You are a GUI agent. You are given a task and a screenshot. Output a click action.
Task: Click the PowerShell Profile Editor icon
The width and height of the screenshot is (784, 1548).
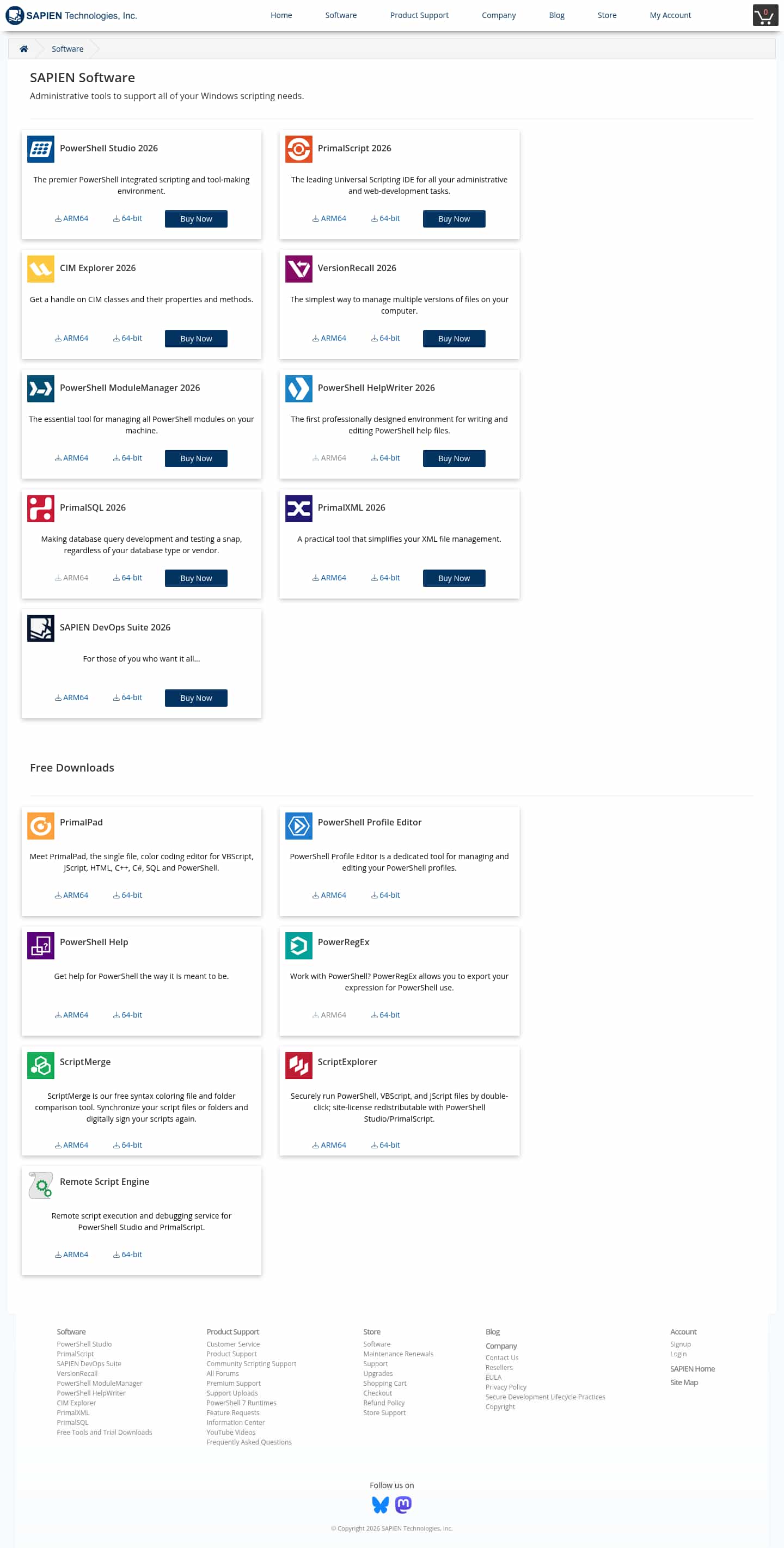(298, 825)
